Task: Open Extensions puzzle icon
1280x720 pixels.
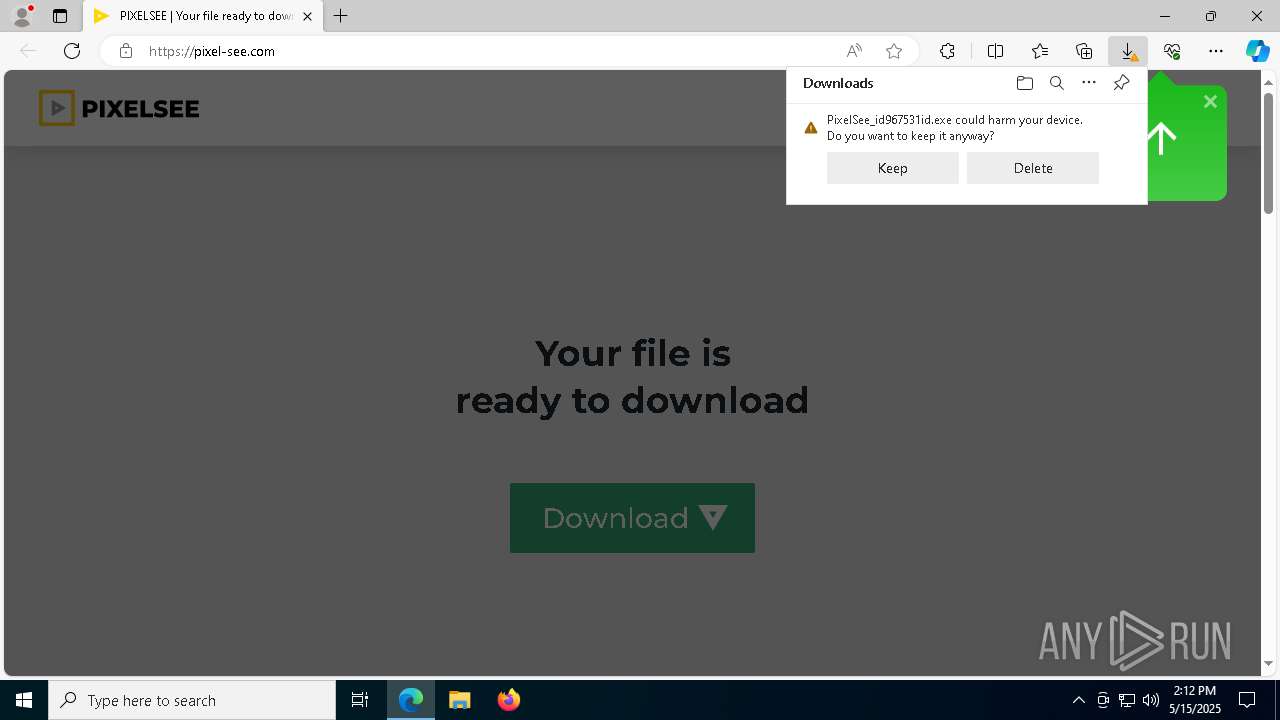Action: [947, 51]
